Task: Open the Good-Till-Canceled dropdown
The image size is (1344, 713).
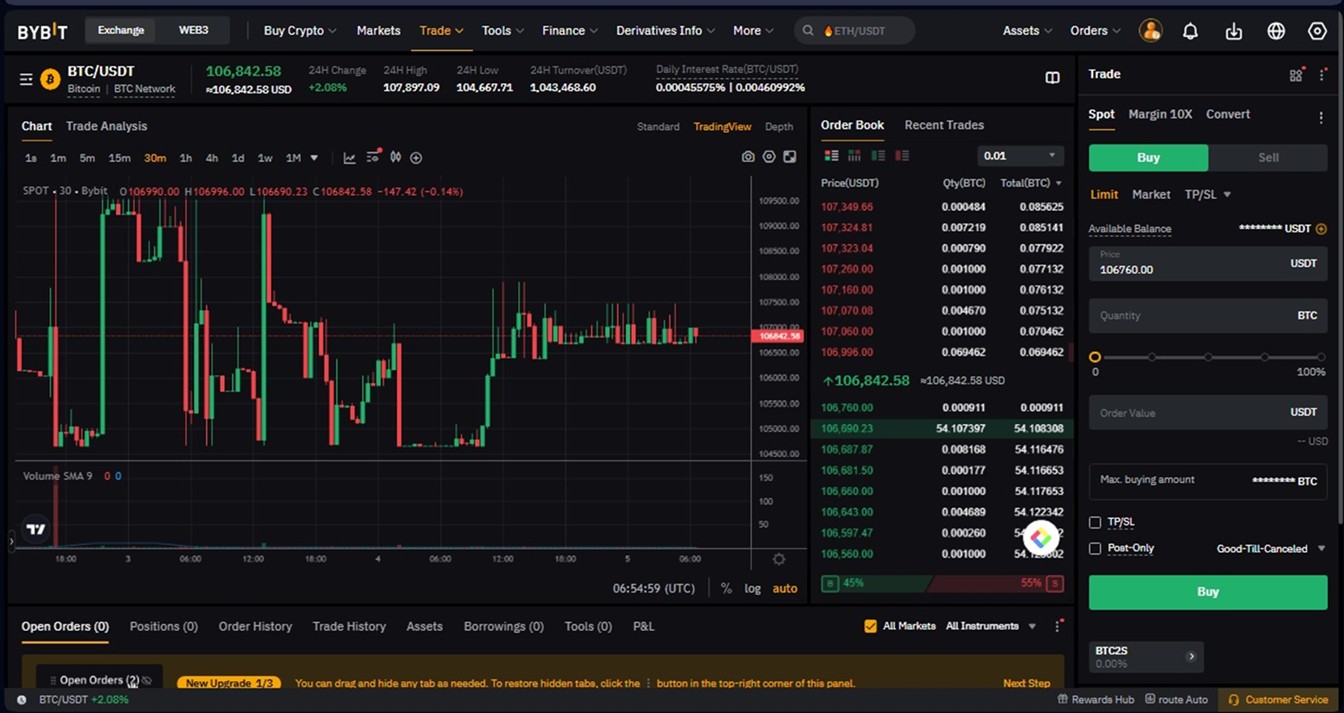Action: (x=1270, y=548)
